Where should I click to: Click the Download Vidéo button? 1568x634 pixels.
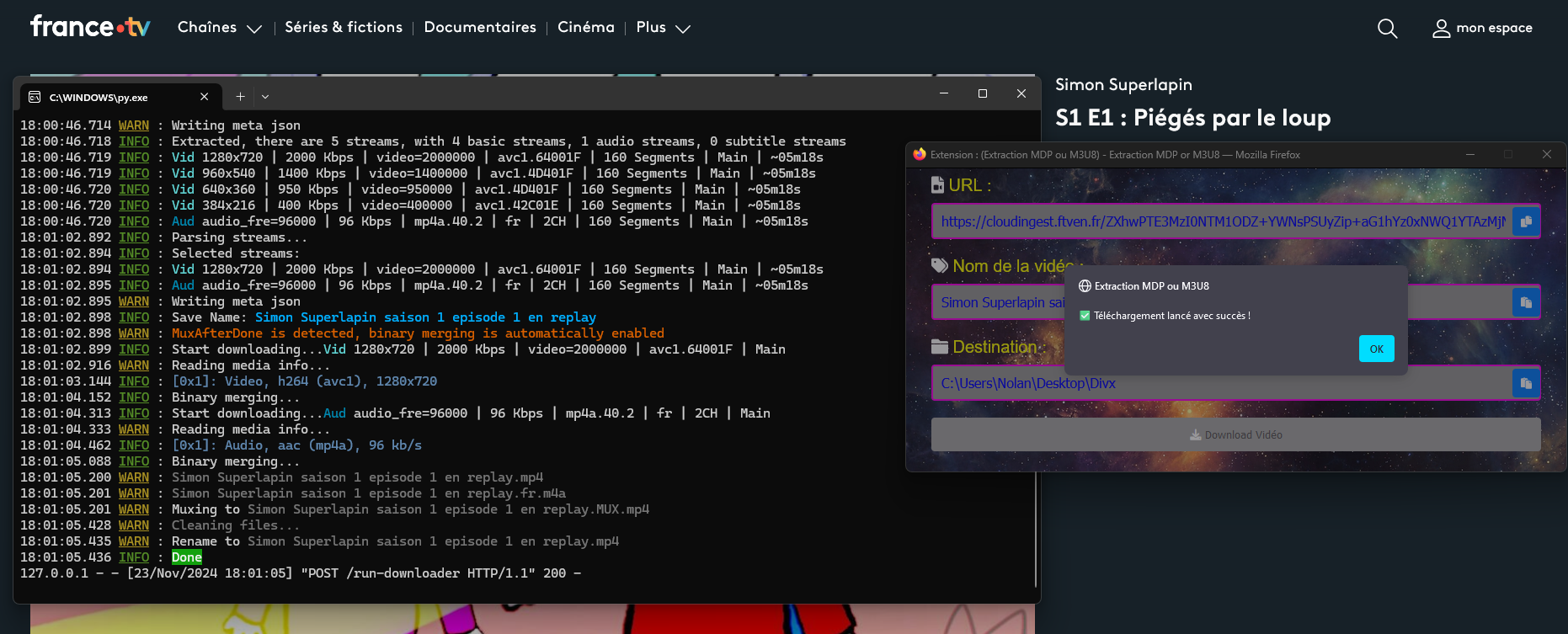tap(1235, 434)
